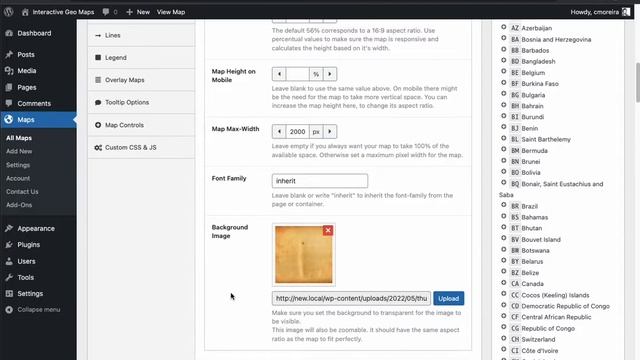Viewport: 640px width, 360px height.
Task: Open the Add-Ons submenu link
Action: (x=19, y=205)
